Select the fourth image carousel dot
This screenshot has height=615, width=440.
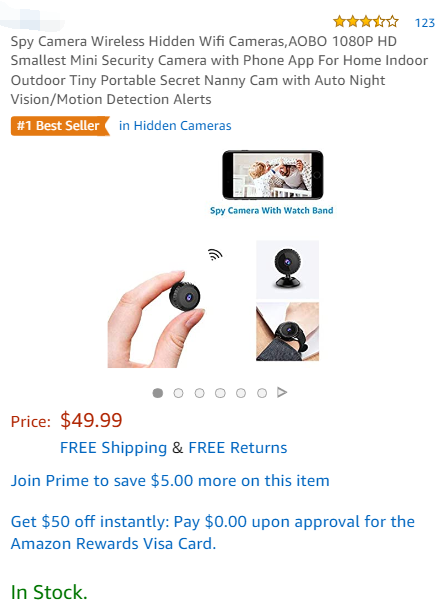(220, 393)
